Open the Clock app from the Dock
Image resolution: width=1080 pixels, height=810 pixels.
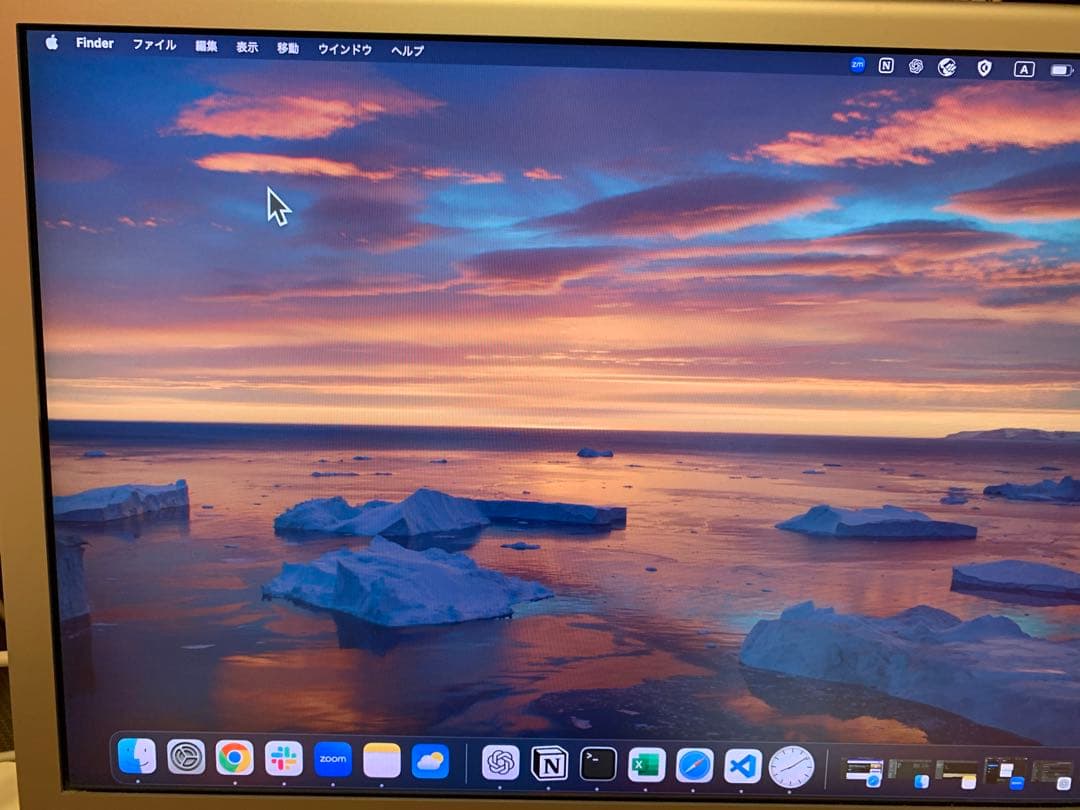click(x=793, y=767)
